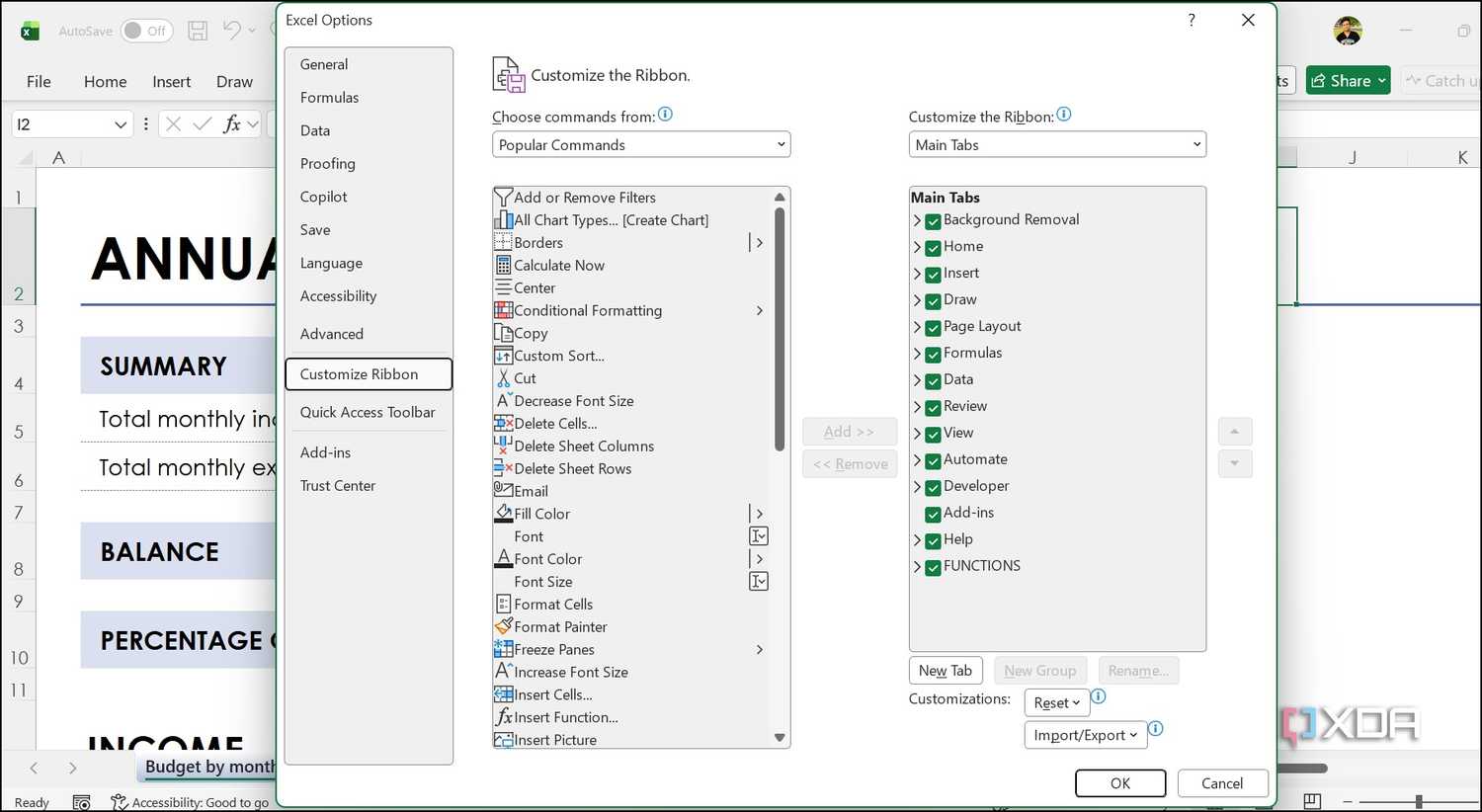Click the Excel zoom slider in status bar
1482x812 pixels.
[1418, 801]
